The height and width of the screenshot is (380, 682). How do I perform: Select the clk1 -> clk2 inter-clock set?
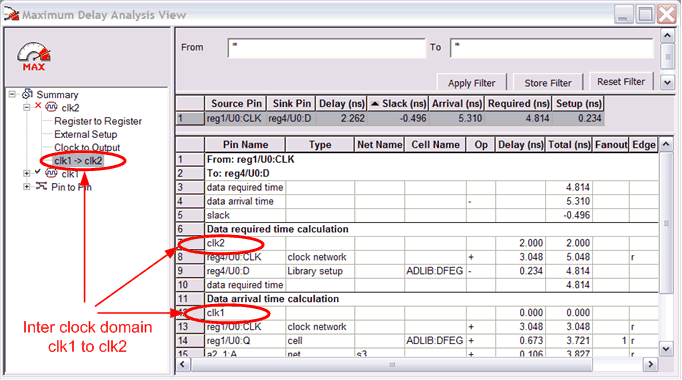[78, 161]
